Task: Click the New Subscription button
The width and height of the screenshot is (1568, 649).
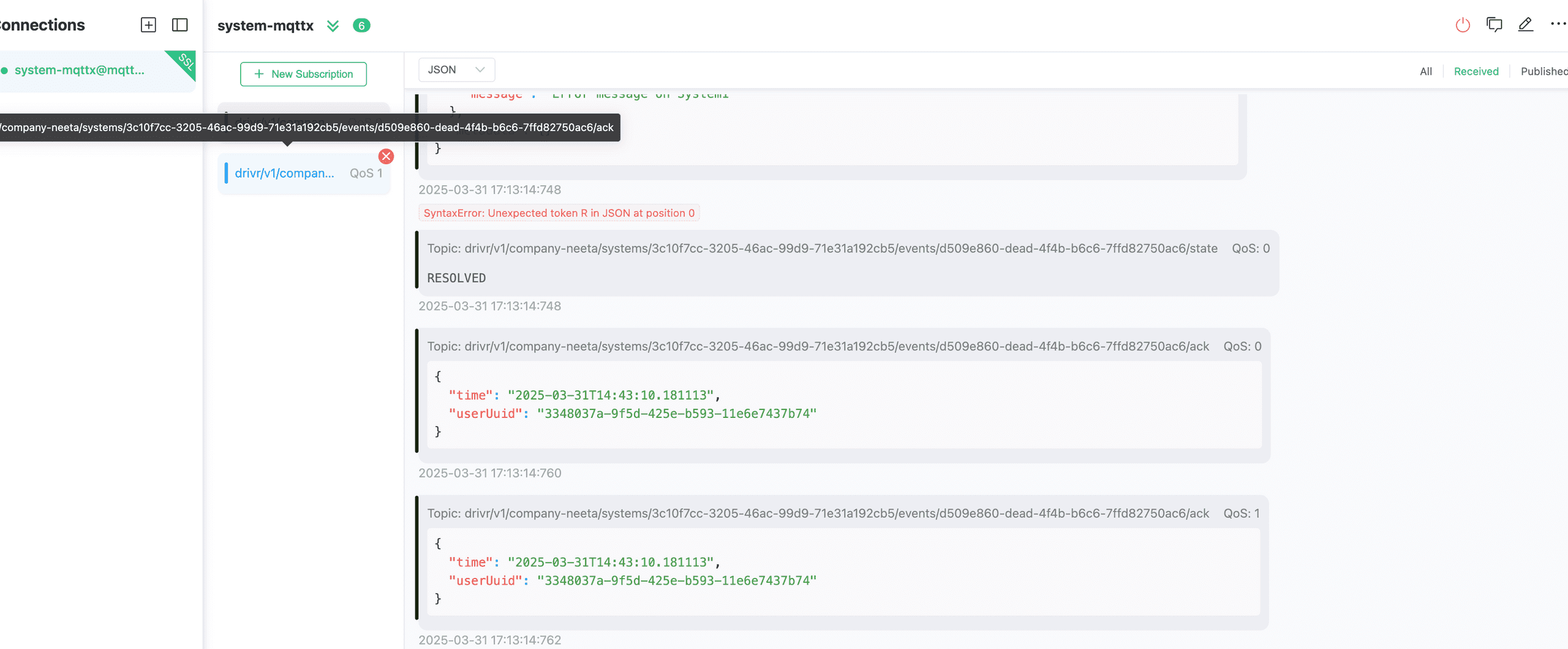Action: [303, 74]
